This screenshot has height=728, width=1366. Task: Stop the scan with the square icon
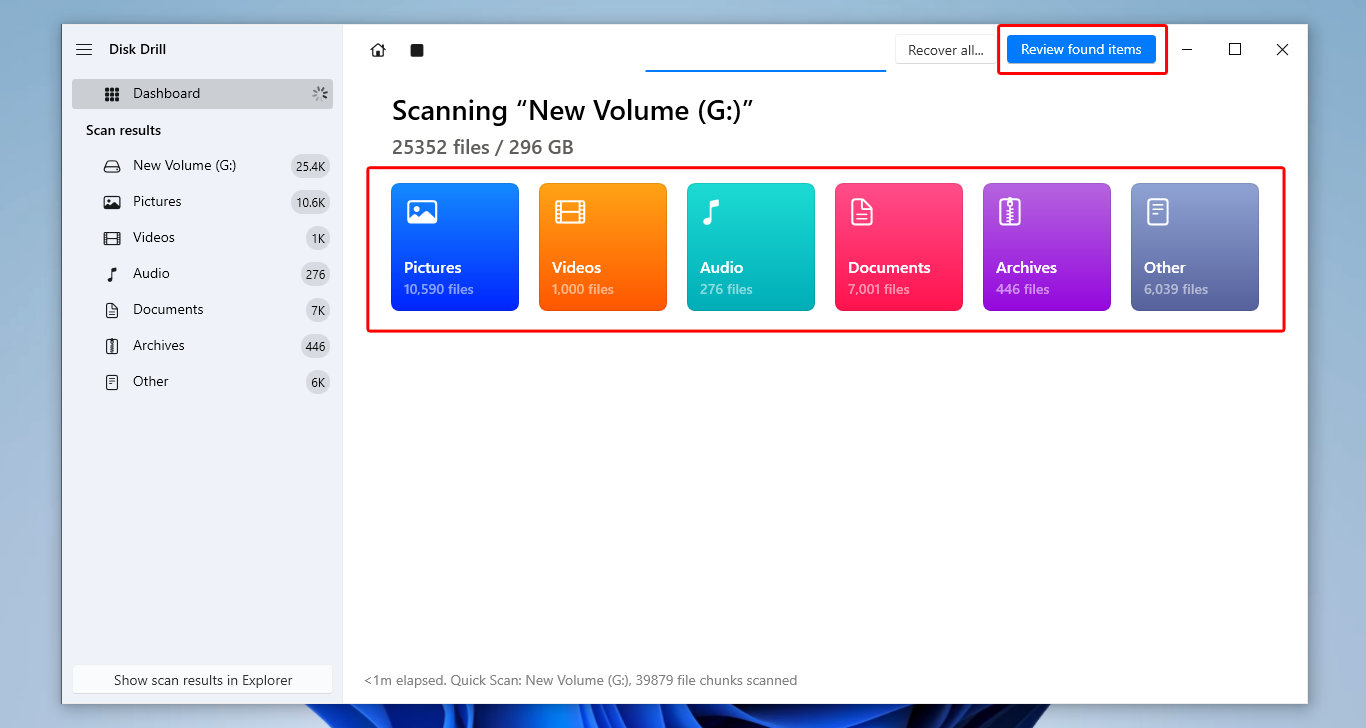click(417, 50)
